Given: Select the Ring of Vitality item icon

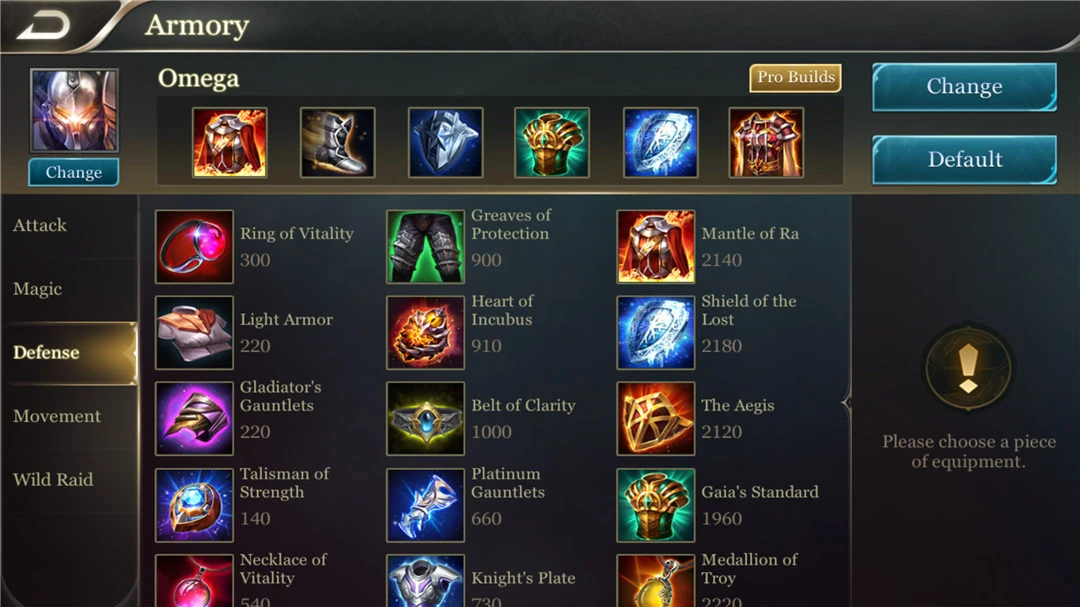Looking at the screenshot, I should (x=194, y=247).
